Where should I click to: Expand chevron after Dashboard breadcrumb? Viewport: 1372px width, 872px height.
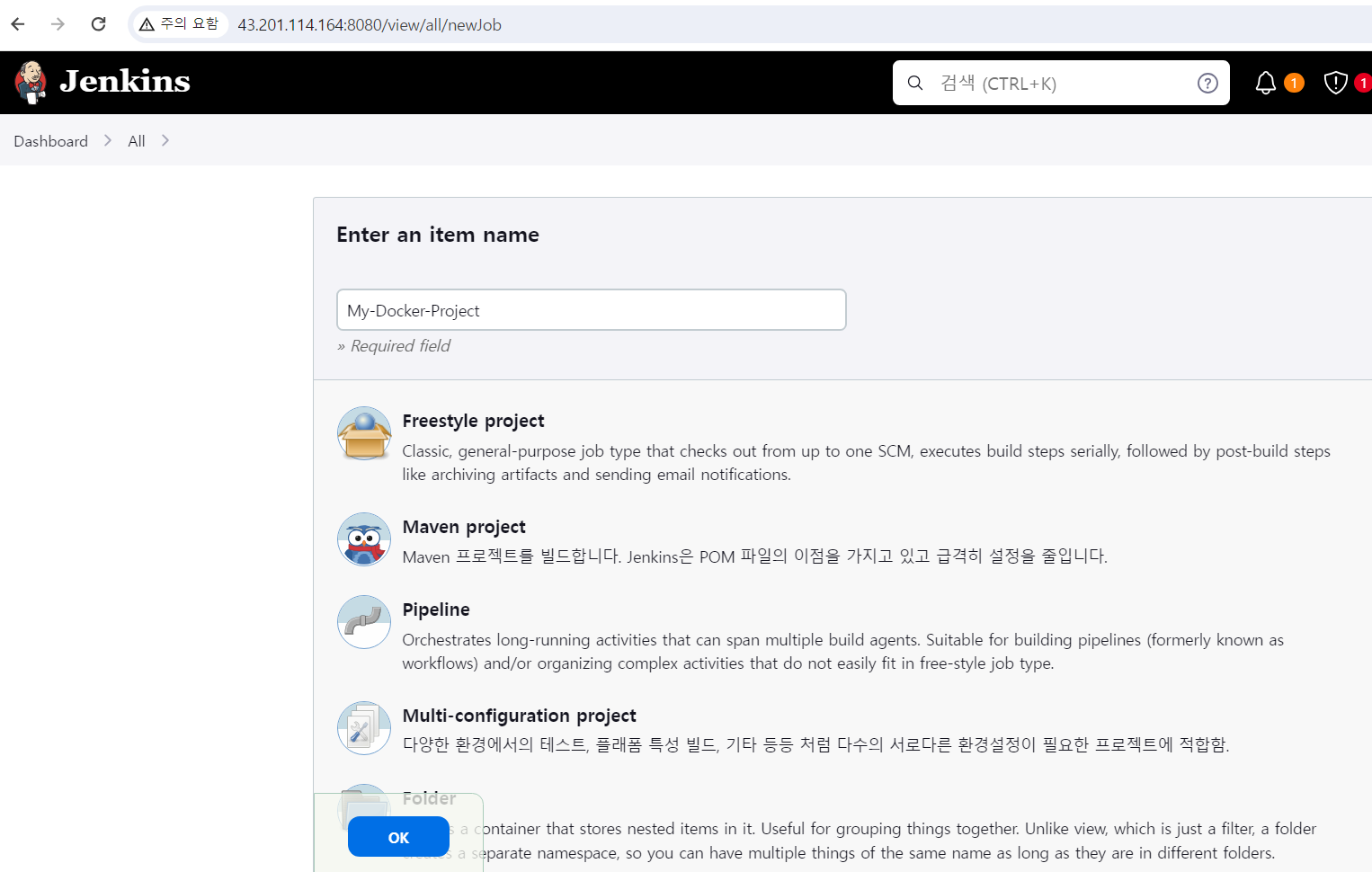pos(108,140)
